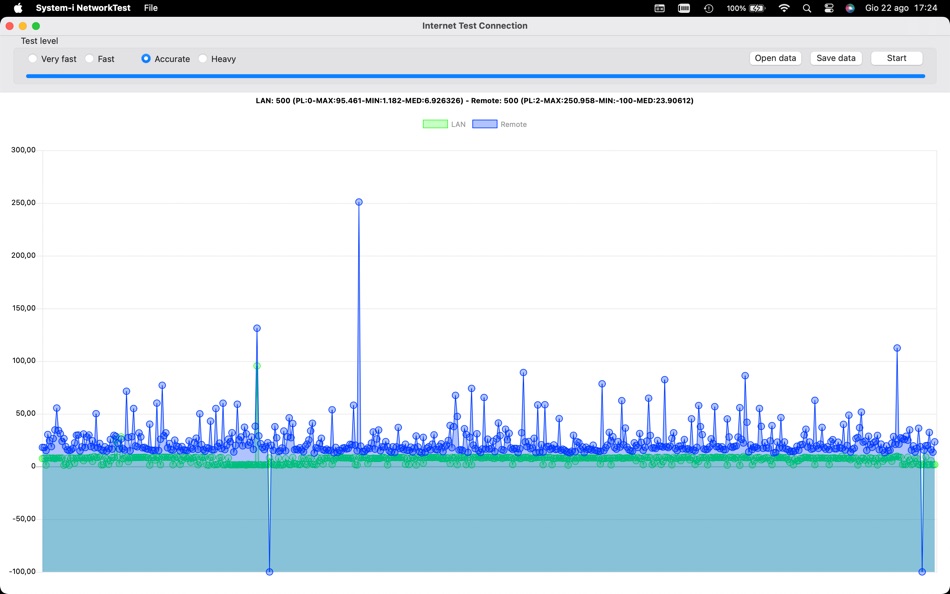Open the Wi-Fi status menu

(783, 9)
